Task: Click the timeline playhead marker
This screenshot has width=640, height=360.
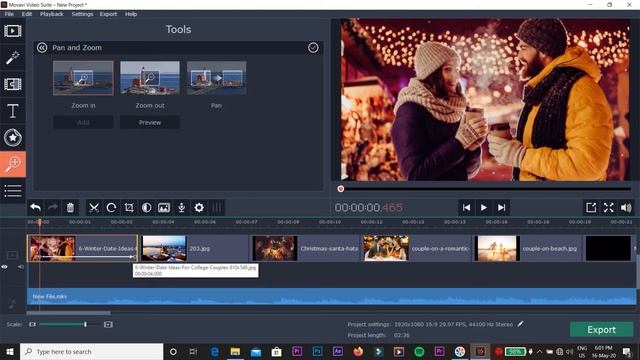Action: pyautogui.click(x=40, y=222)
